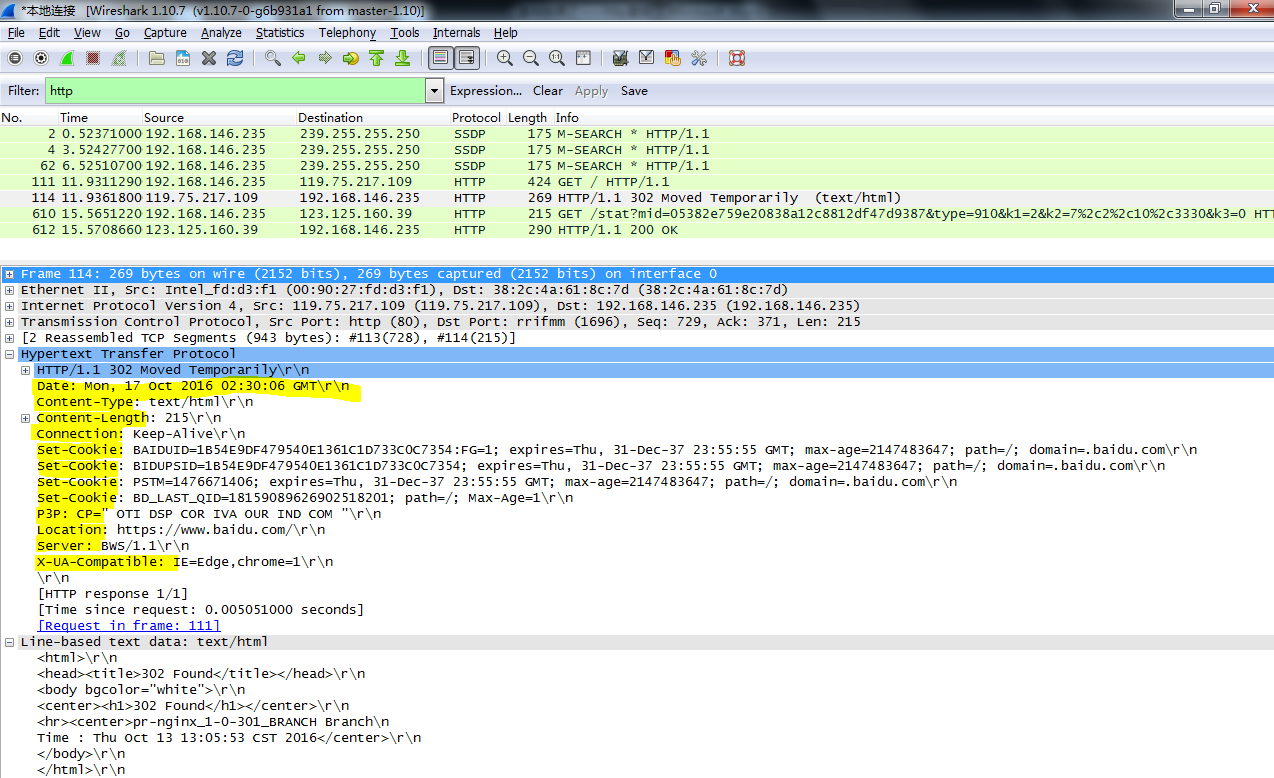The width and height of the screenshot is (1274, 778).
Task: Open the Capture menu
Action: point(165,33)
